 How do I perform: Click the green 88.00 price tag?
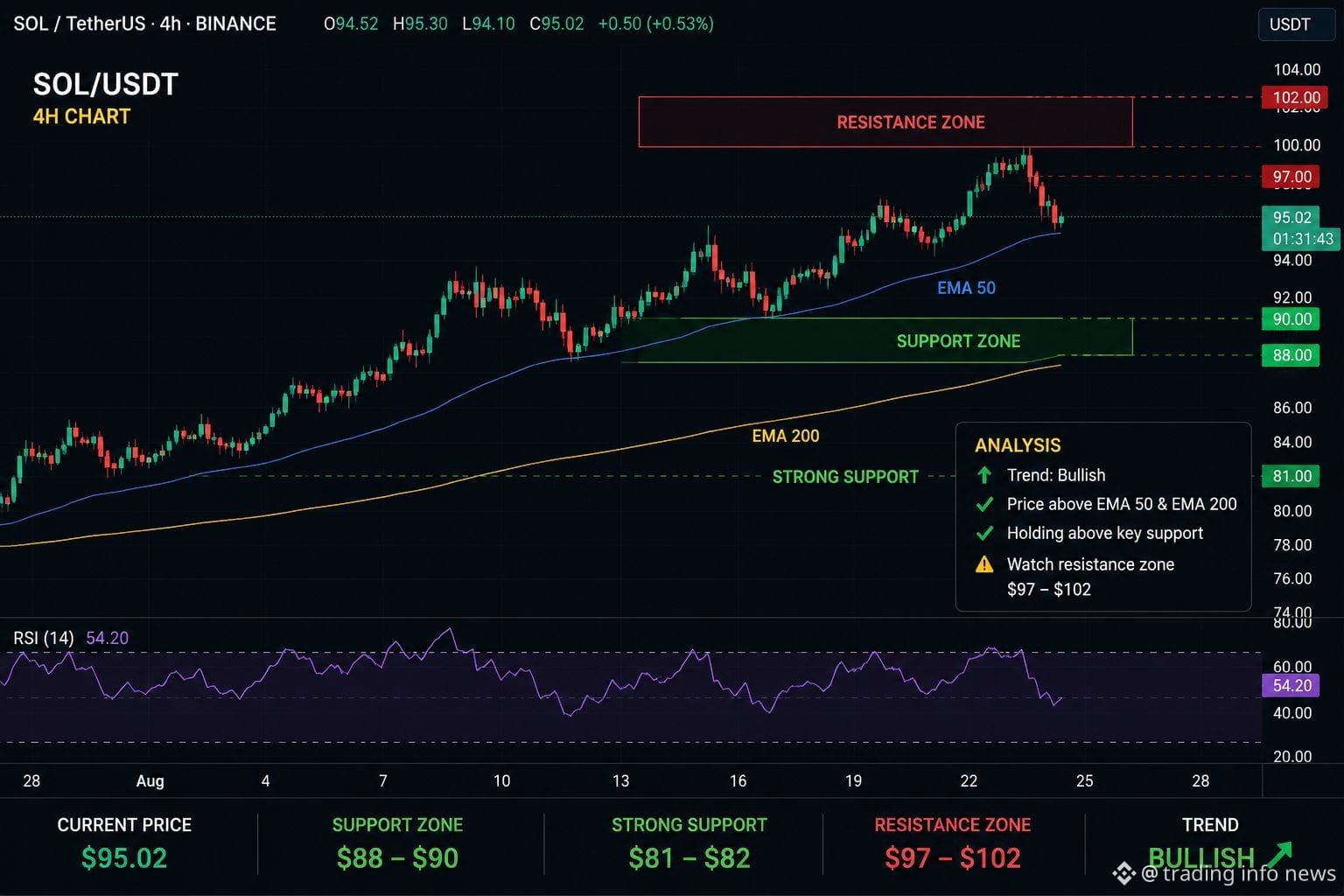tap(1291, 355)
